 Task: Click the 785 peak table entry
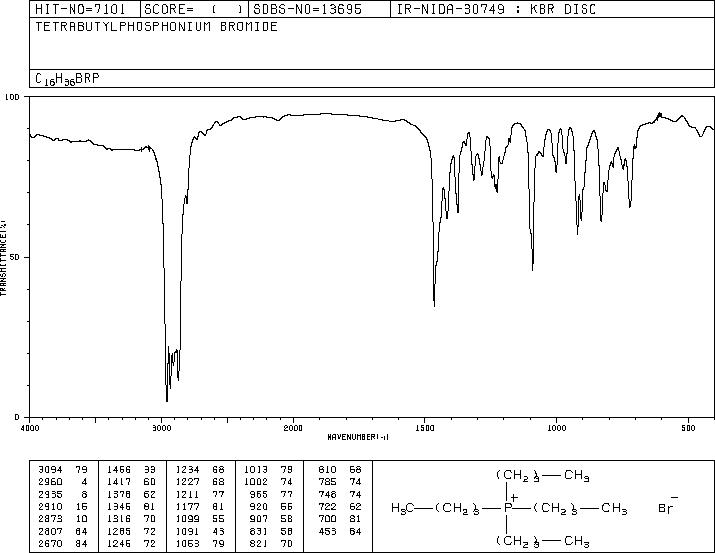340,482
